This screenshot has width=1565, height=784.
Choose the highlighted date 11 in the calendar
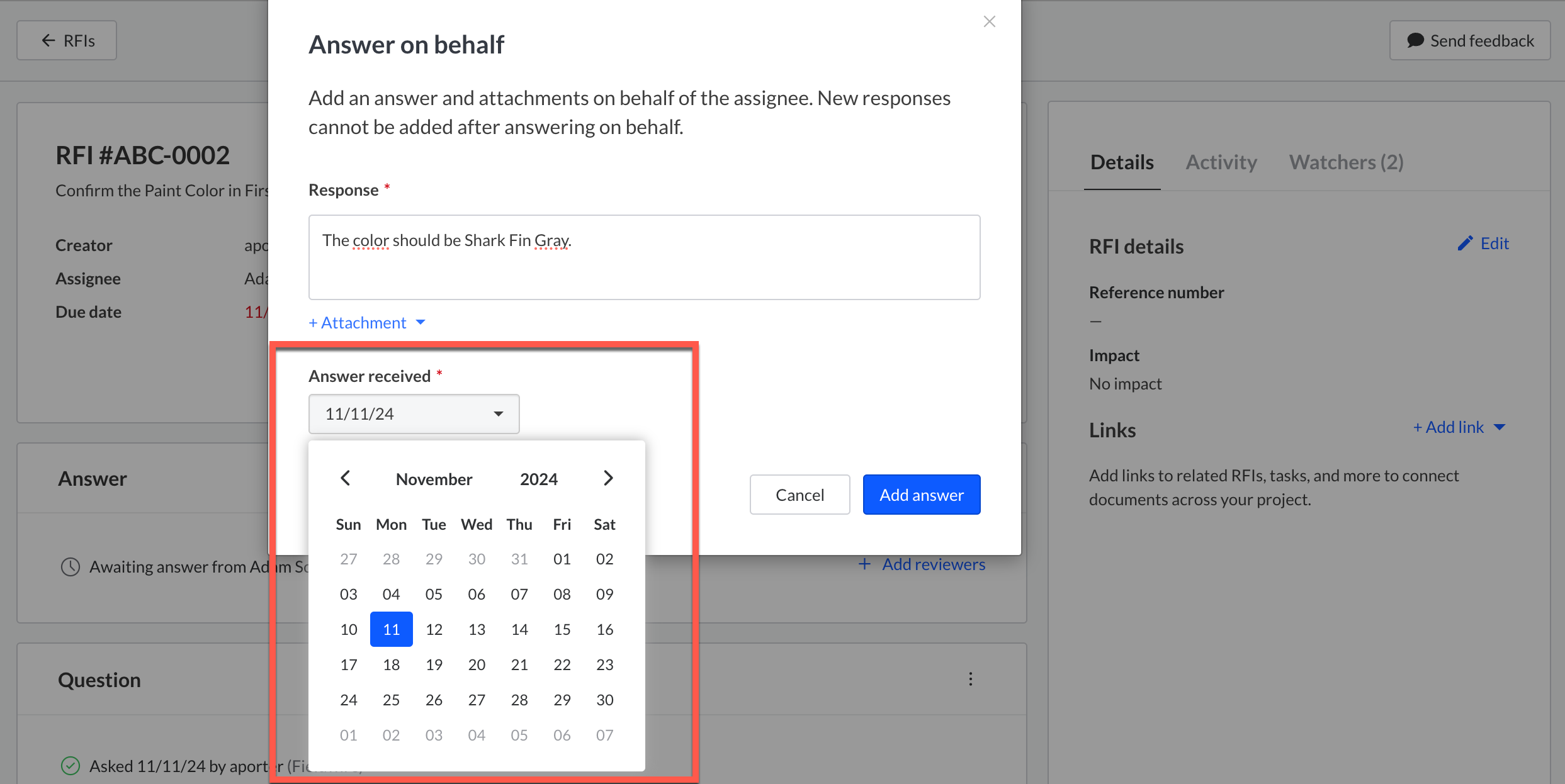(x=391, y=629)
